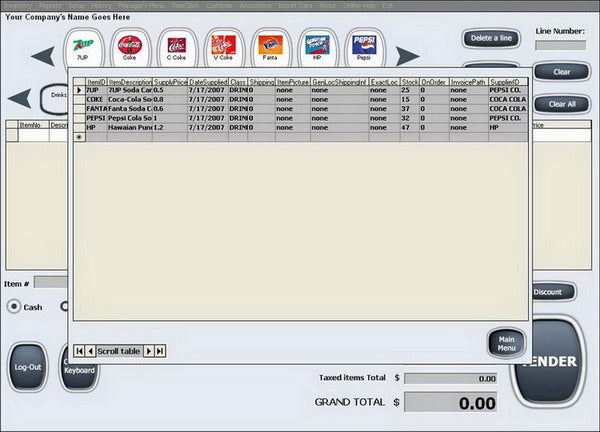
Task: Click the TENDER button
Action: point(549,362)
